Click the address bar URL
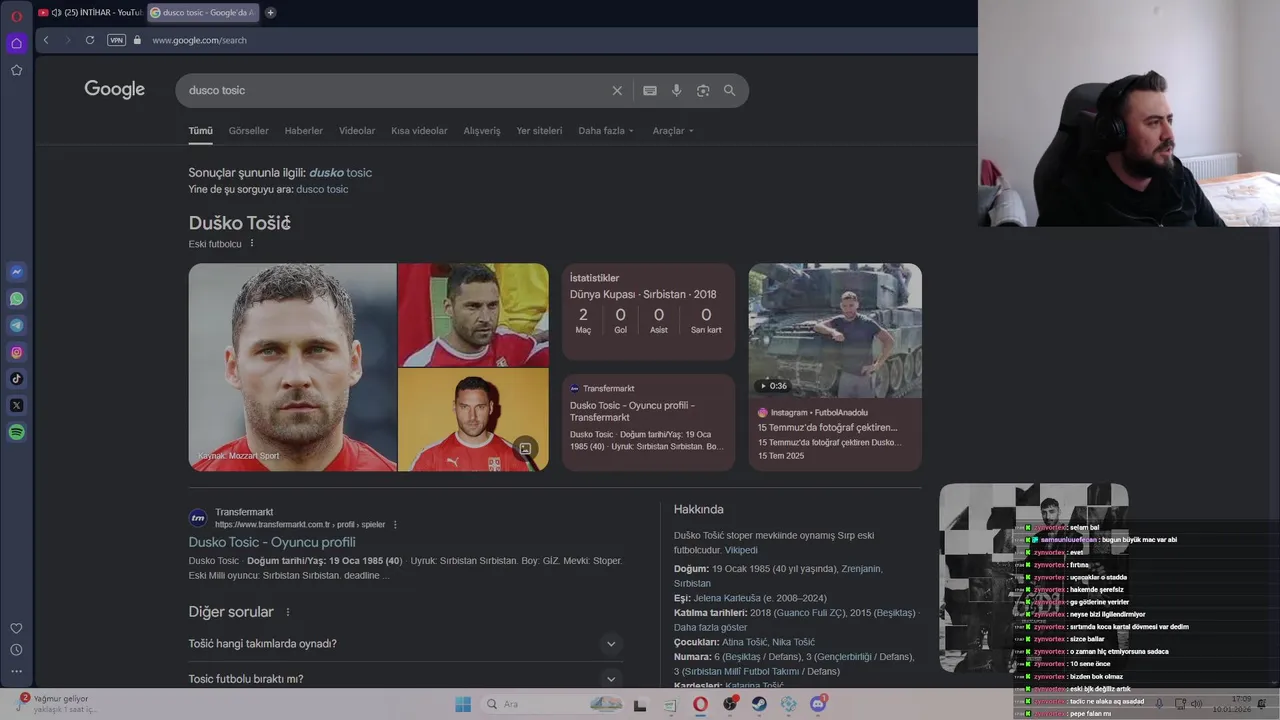Screen dimensions: 1280x720 [x=199, y=40]
